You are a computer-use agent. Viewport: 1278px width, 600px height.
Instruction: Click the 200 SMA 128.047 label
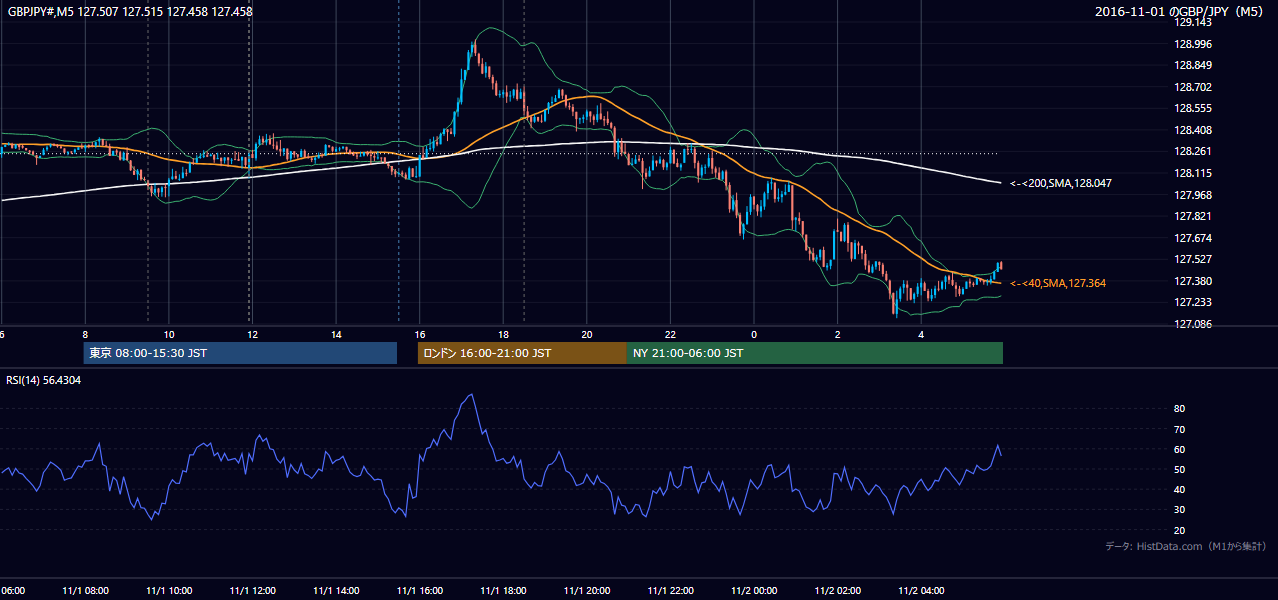[x=1061, y=184]
